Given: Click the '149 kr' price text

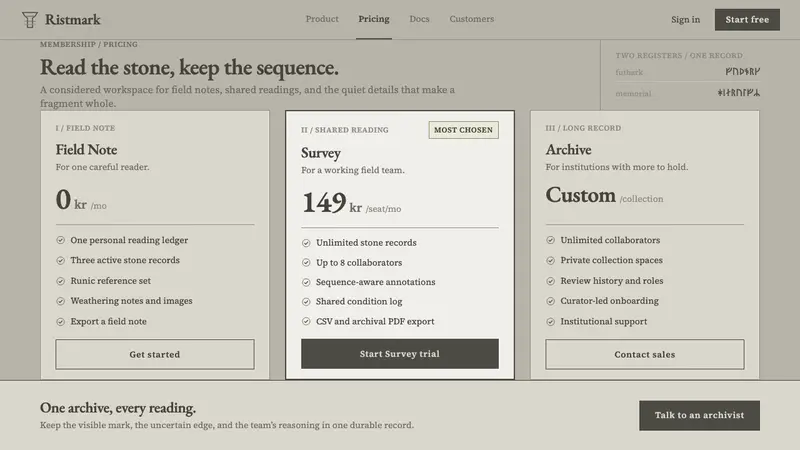Looking at the screenshot, I should [x=332, y=203].
